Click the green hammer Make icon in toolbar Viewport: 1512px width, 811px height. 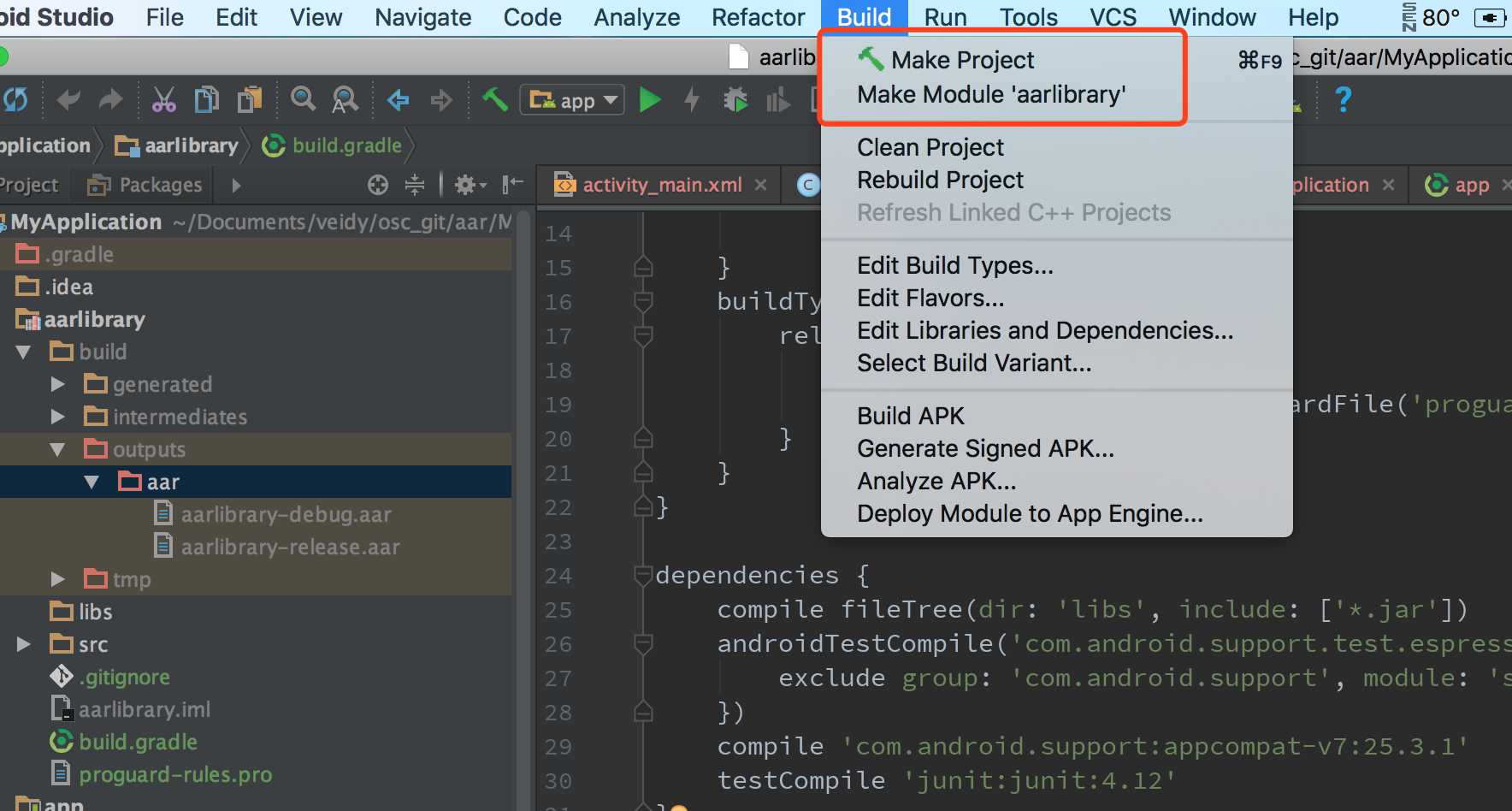click(x=495, y=99)
